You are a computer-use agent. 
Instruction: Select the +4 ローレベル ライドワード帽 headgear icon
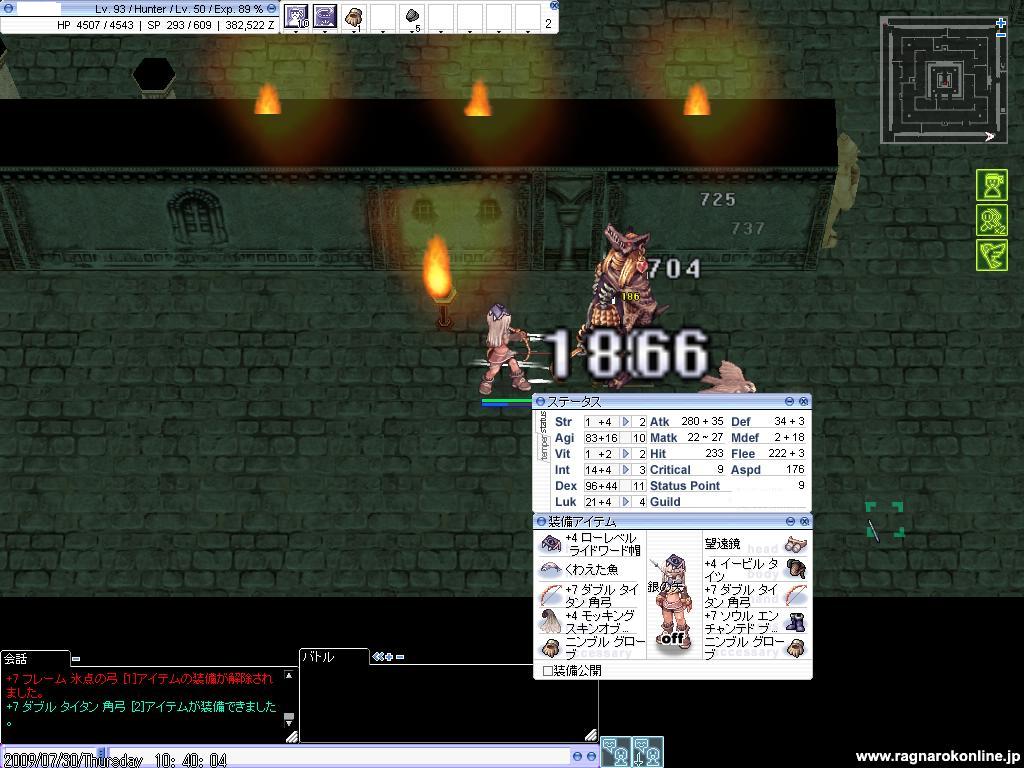[x=551, y=543]
